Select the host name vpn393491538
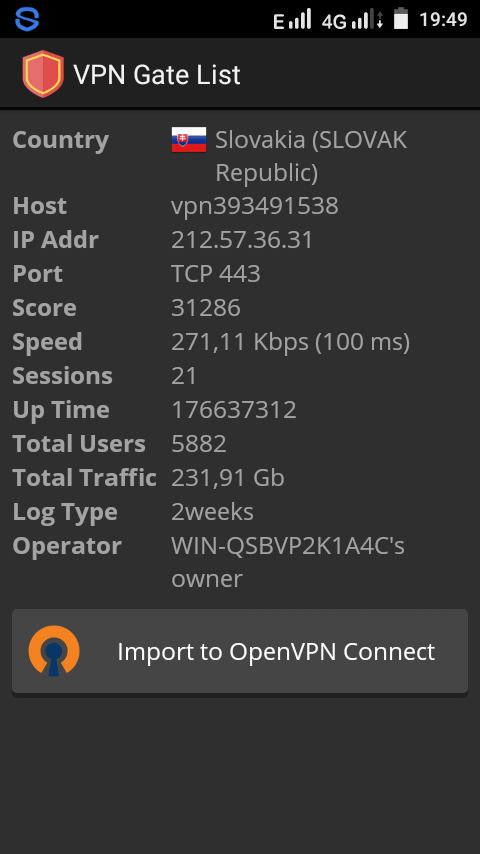 (x=255, y=206)
